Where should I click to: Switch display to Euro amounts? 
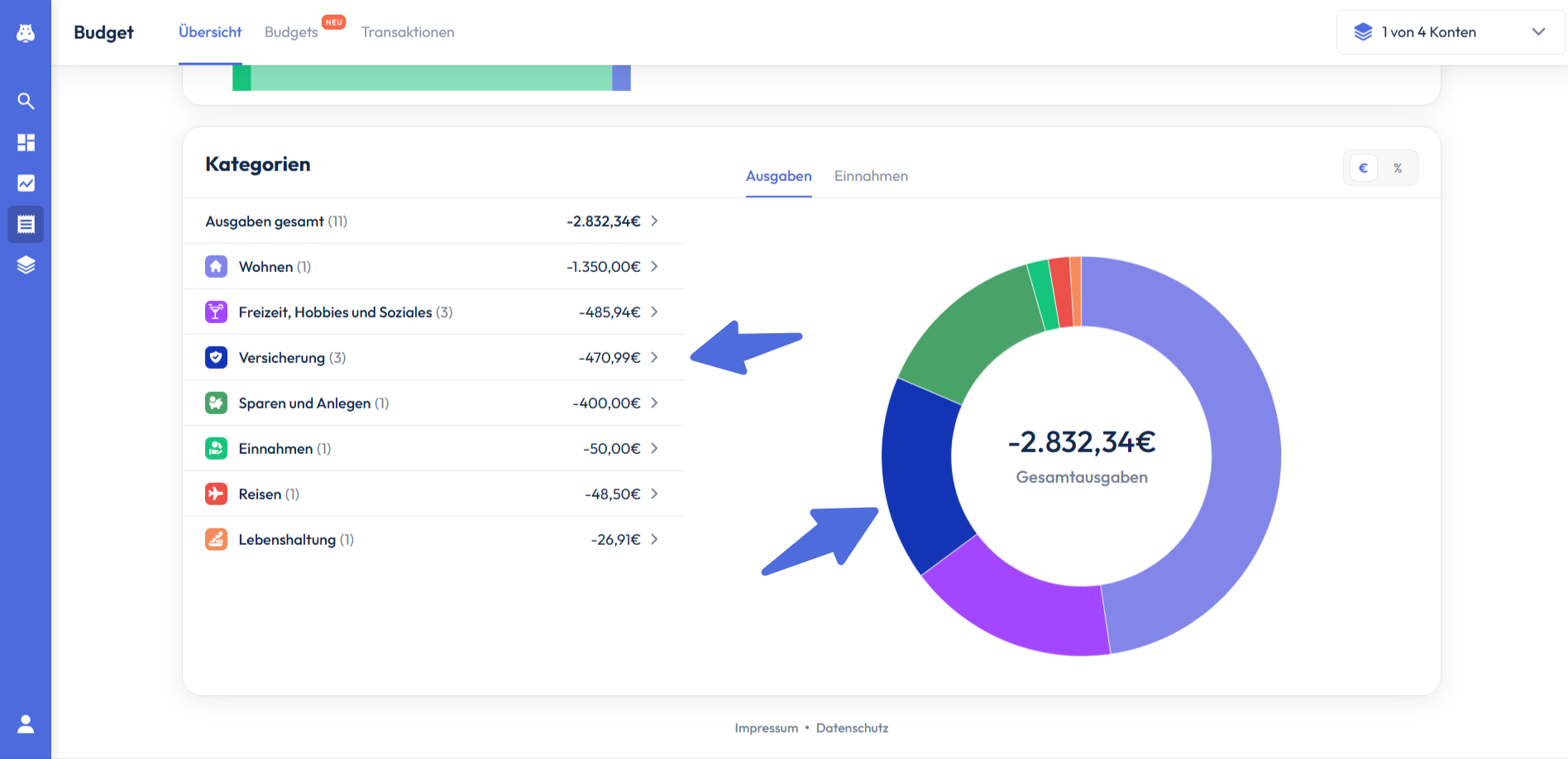click(x=1363, y=168)
